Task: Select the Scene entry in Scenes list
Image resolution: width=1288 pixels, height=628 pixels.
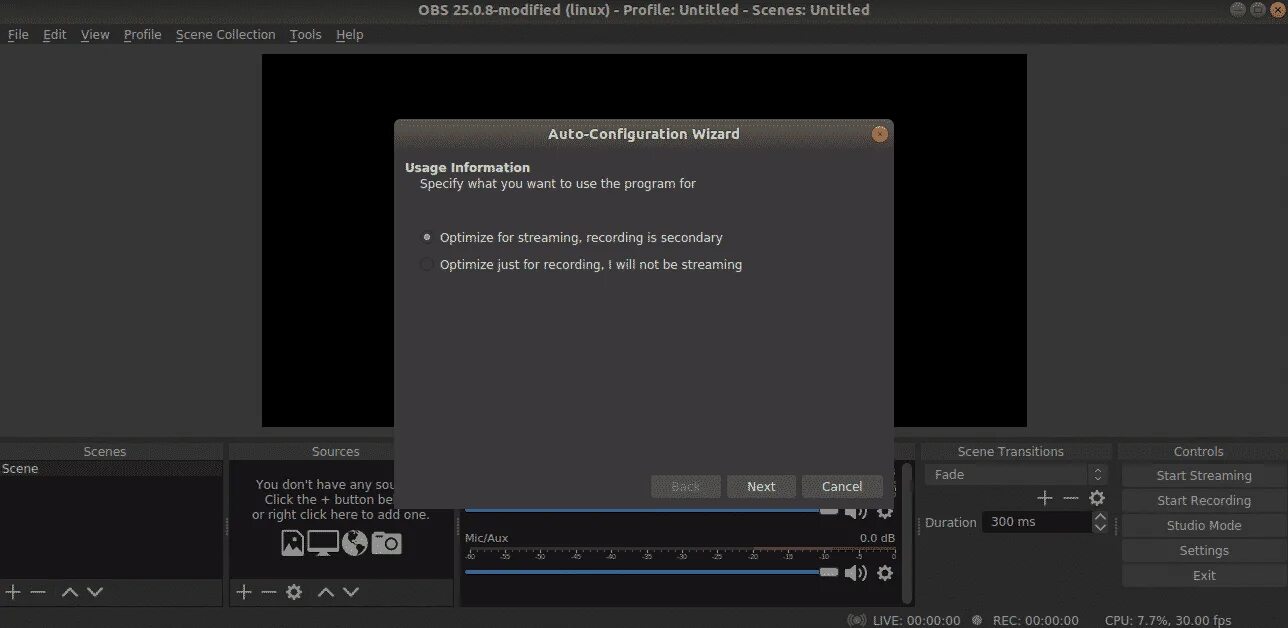Action: click(x=111, y=469)
